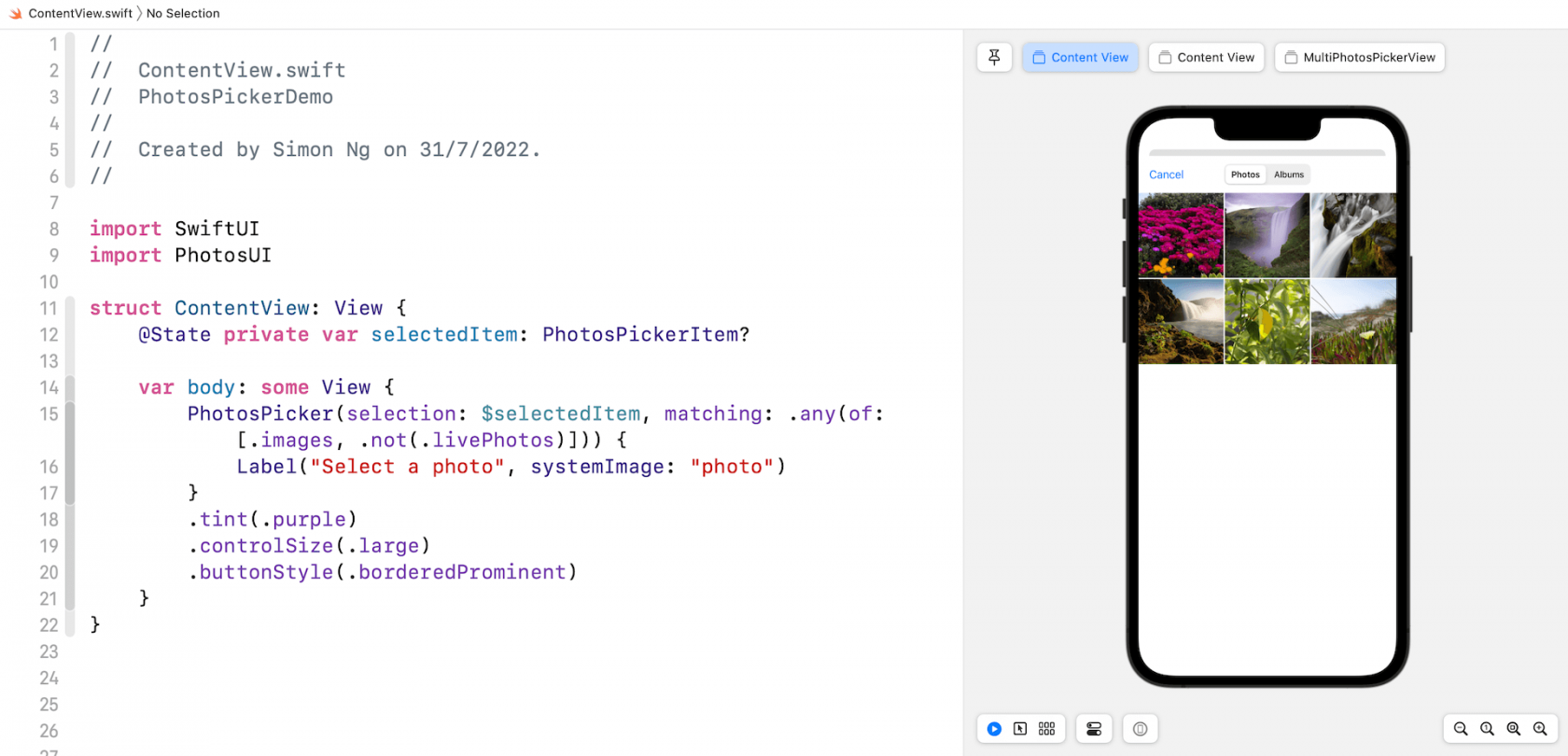Start live preview with play button

pos(994,729)
